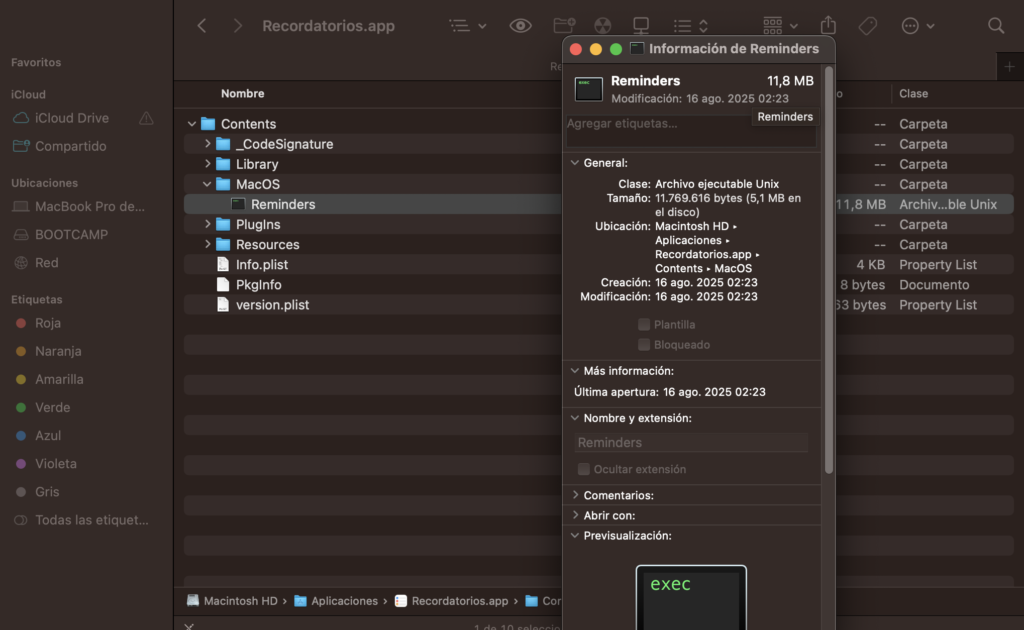This screenshot has width=1024, height=630.
Task: Click the Share icon in toolbar
Action: [x=828, y=26]
